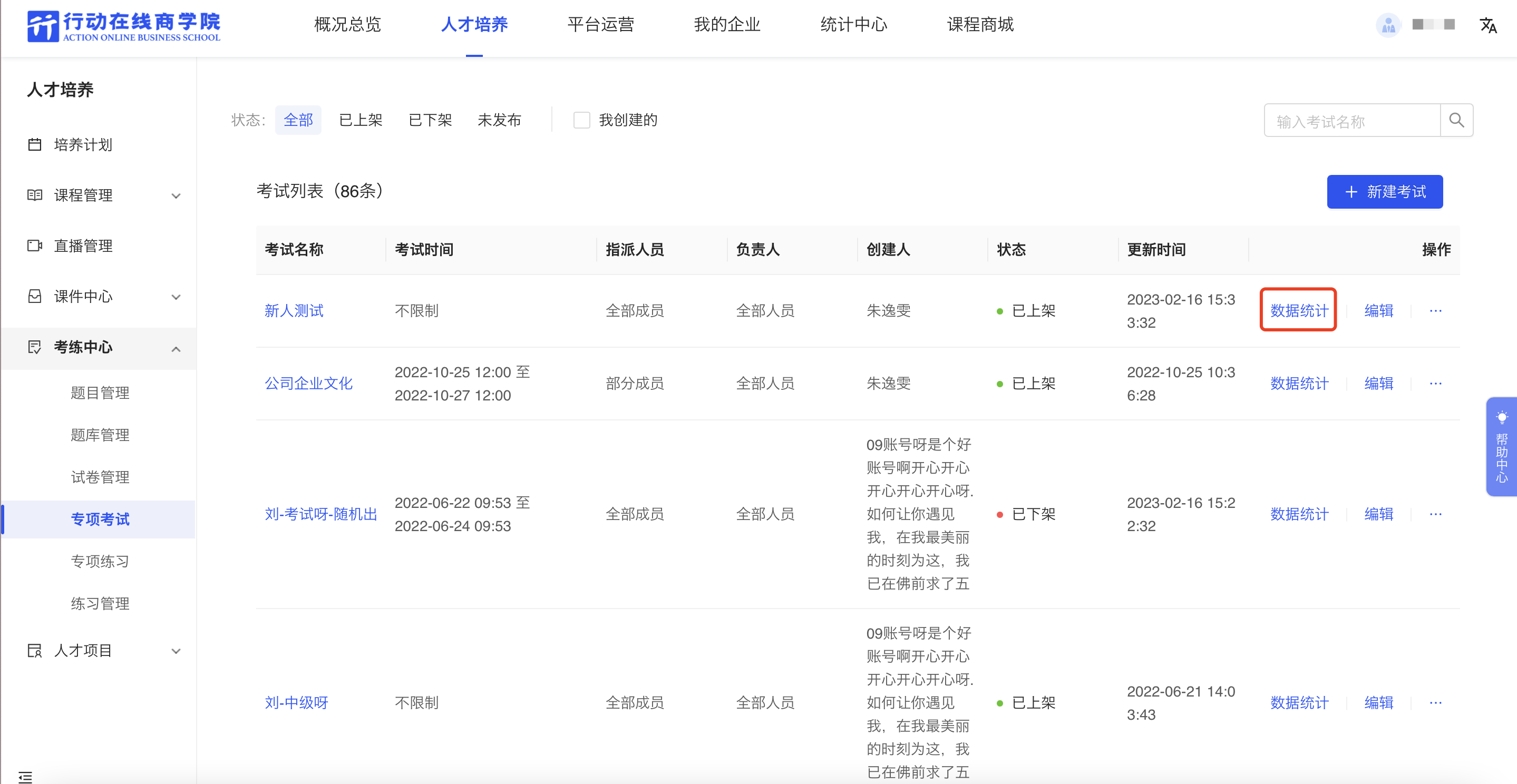This screenshot has width=1517, height=784.
Task: Click the 考练中心 exam icon
Action: [x=35, y=347]
